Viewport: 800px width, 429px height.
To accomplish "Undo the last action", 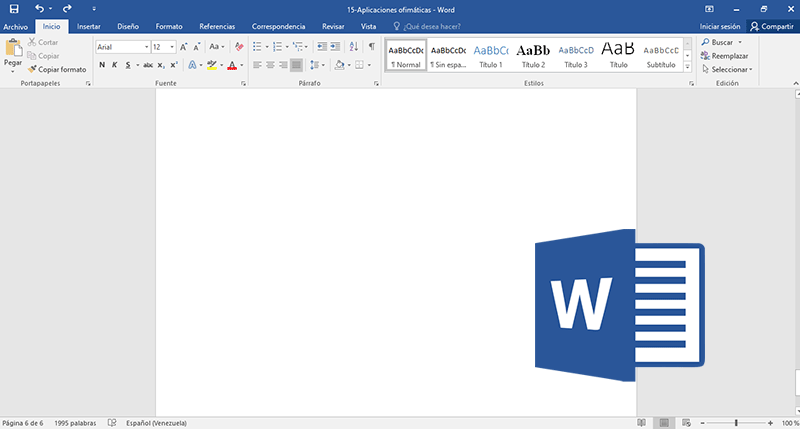I will click(x=39, y=9).
